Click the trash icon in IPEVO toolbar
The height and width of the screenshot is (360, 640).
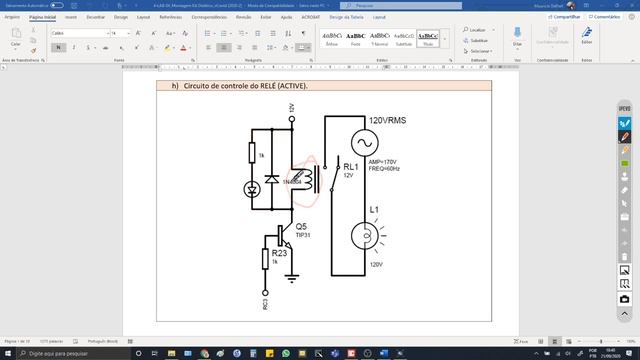click(624, 257)
